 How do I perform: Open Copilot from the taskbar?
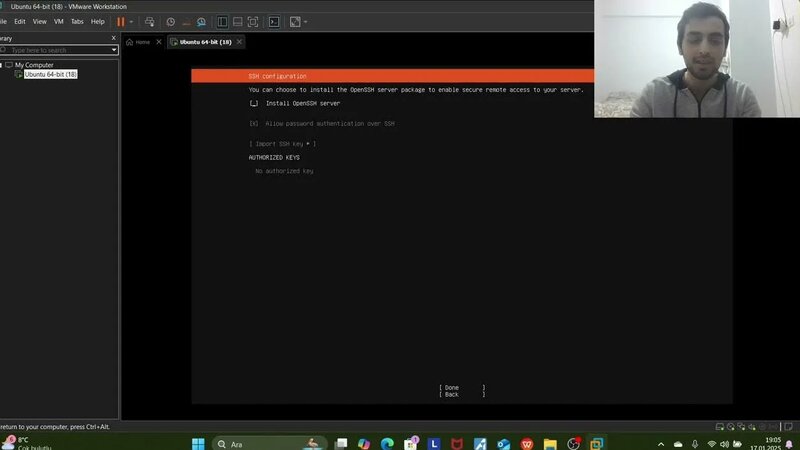click(x=364, y=444)
